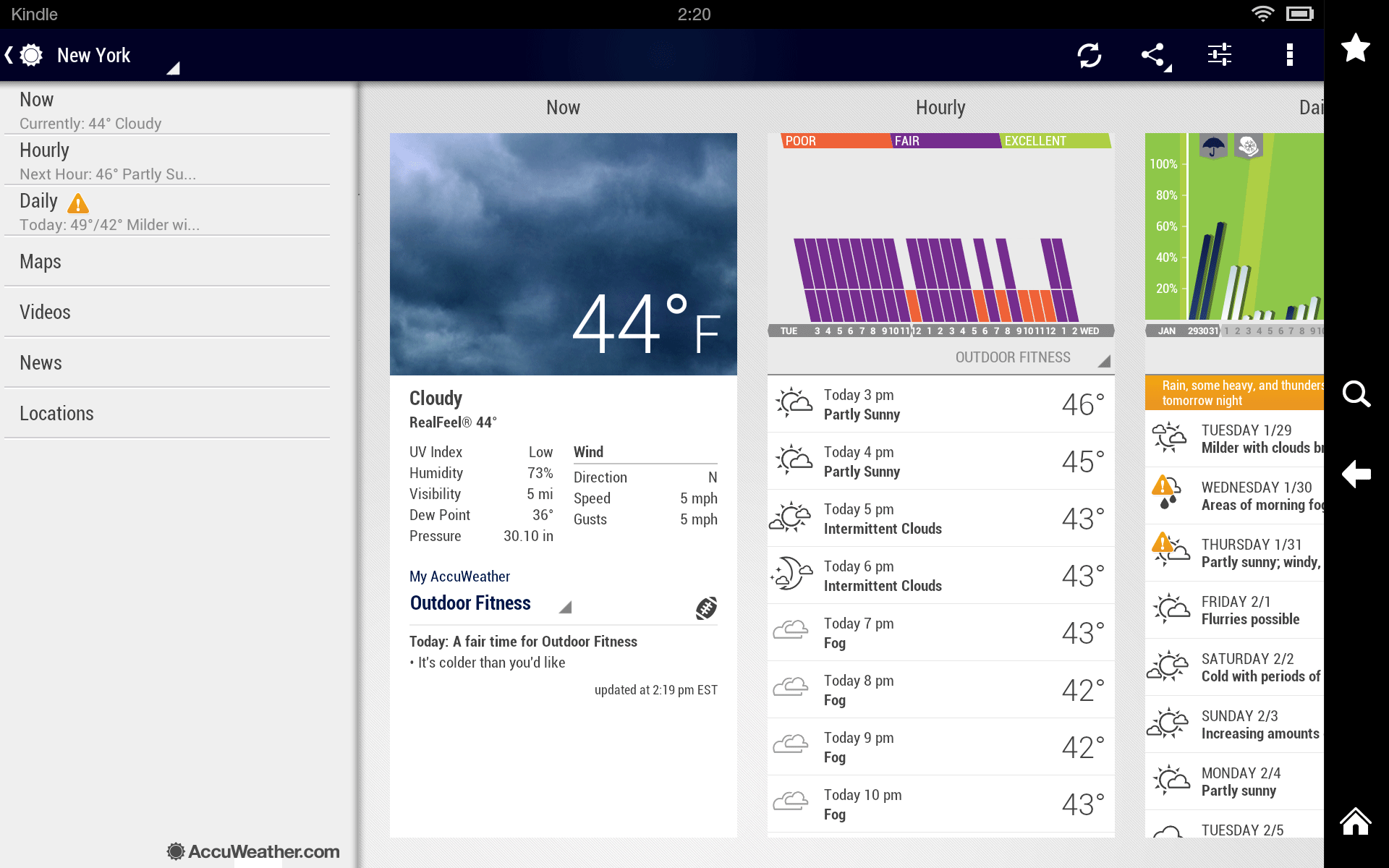Screen dimensions: 1389x868
Task: Tap the Kindle home icon
Action: (1356, 821)
